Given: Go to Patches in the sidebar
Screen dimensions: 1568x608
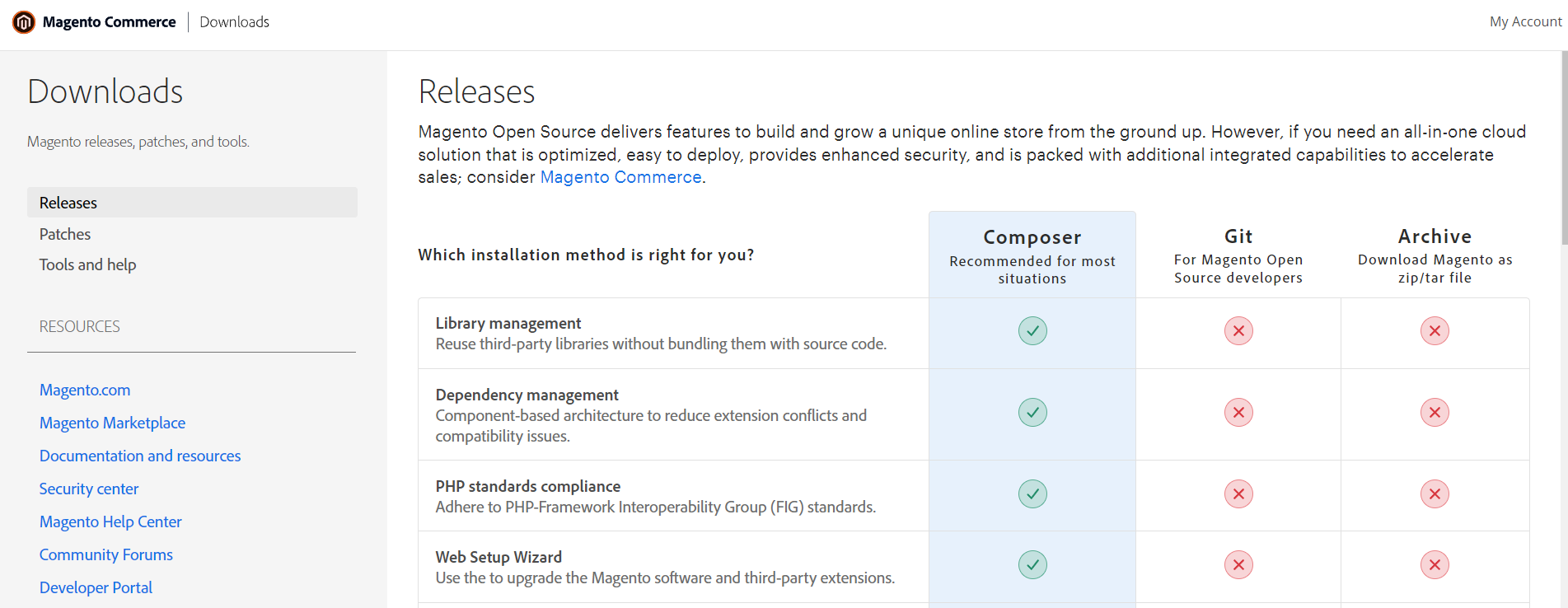Looking at the screenshot, I should click(65, 234).
